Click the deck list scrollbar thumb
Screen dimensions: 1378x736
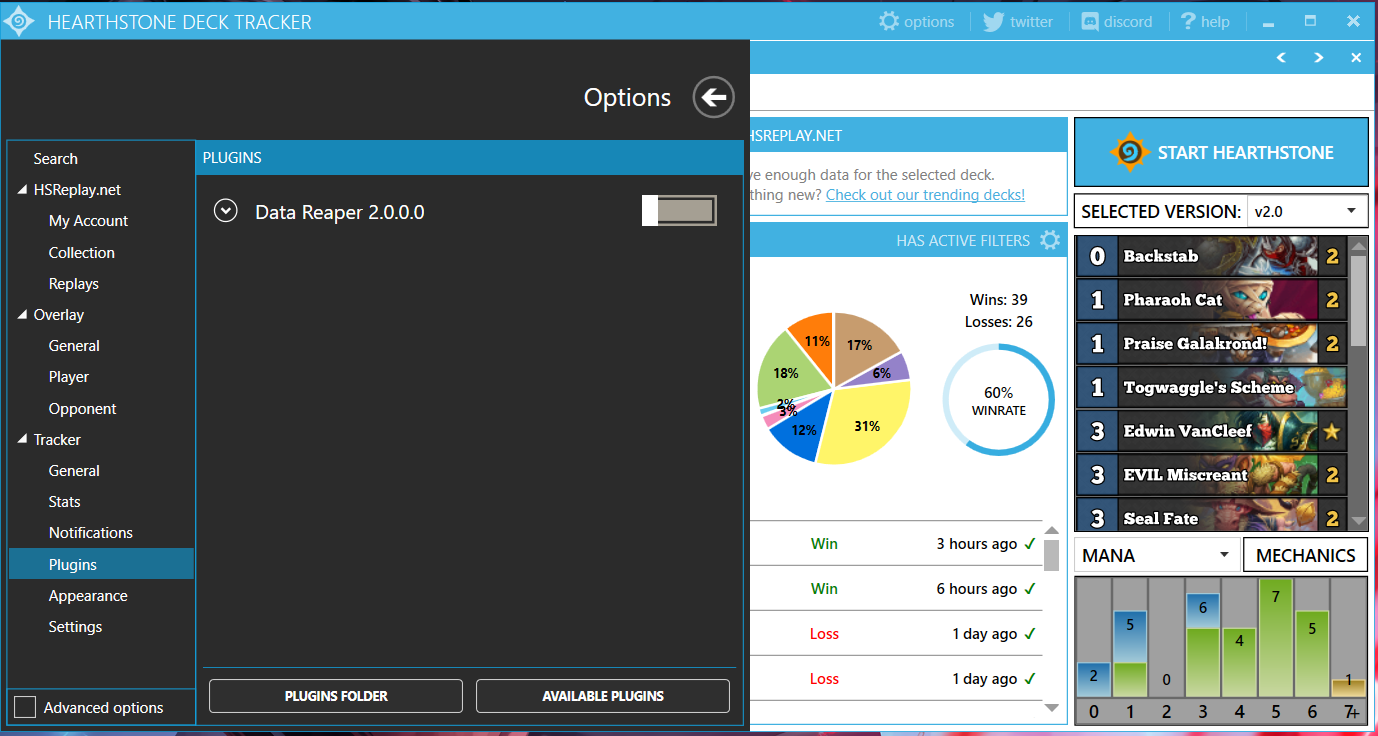coord(1358,300)
